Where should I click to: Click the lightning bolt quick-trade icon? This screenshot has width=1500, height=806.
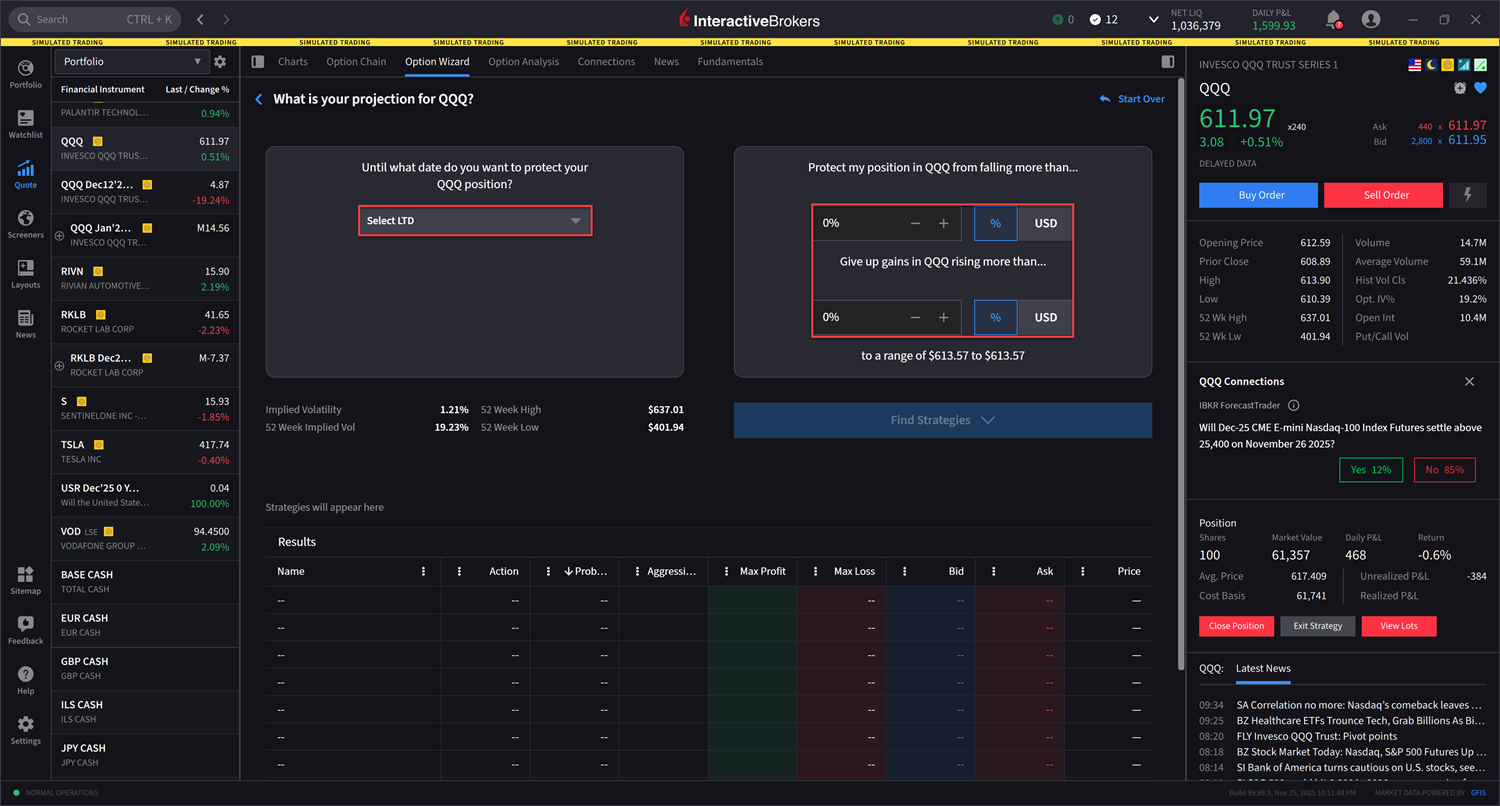coord(1467,195)
